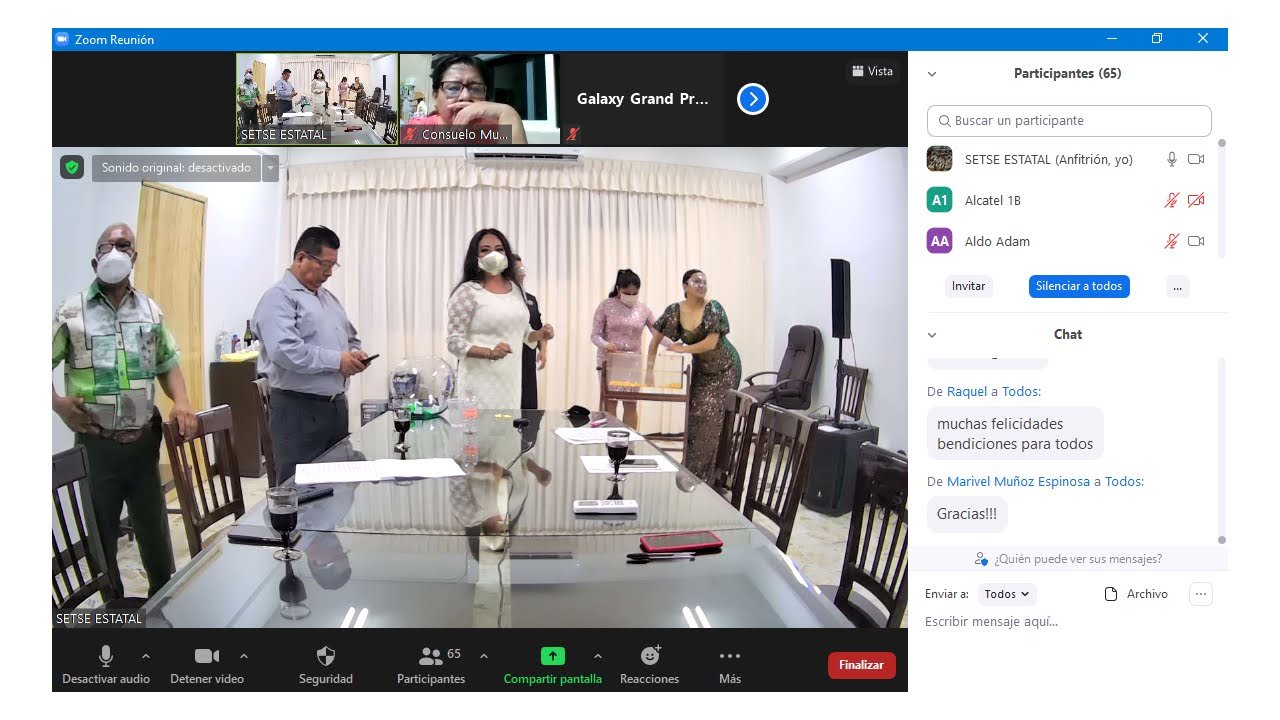1280x720 pixels.
Task: Click Todos recipient link after Raquel
Action: pos(1021,391)
